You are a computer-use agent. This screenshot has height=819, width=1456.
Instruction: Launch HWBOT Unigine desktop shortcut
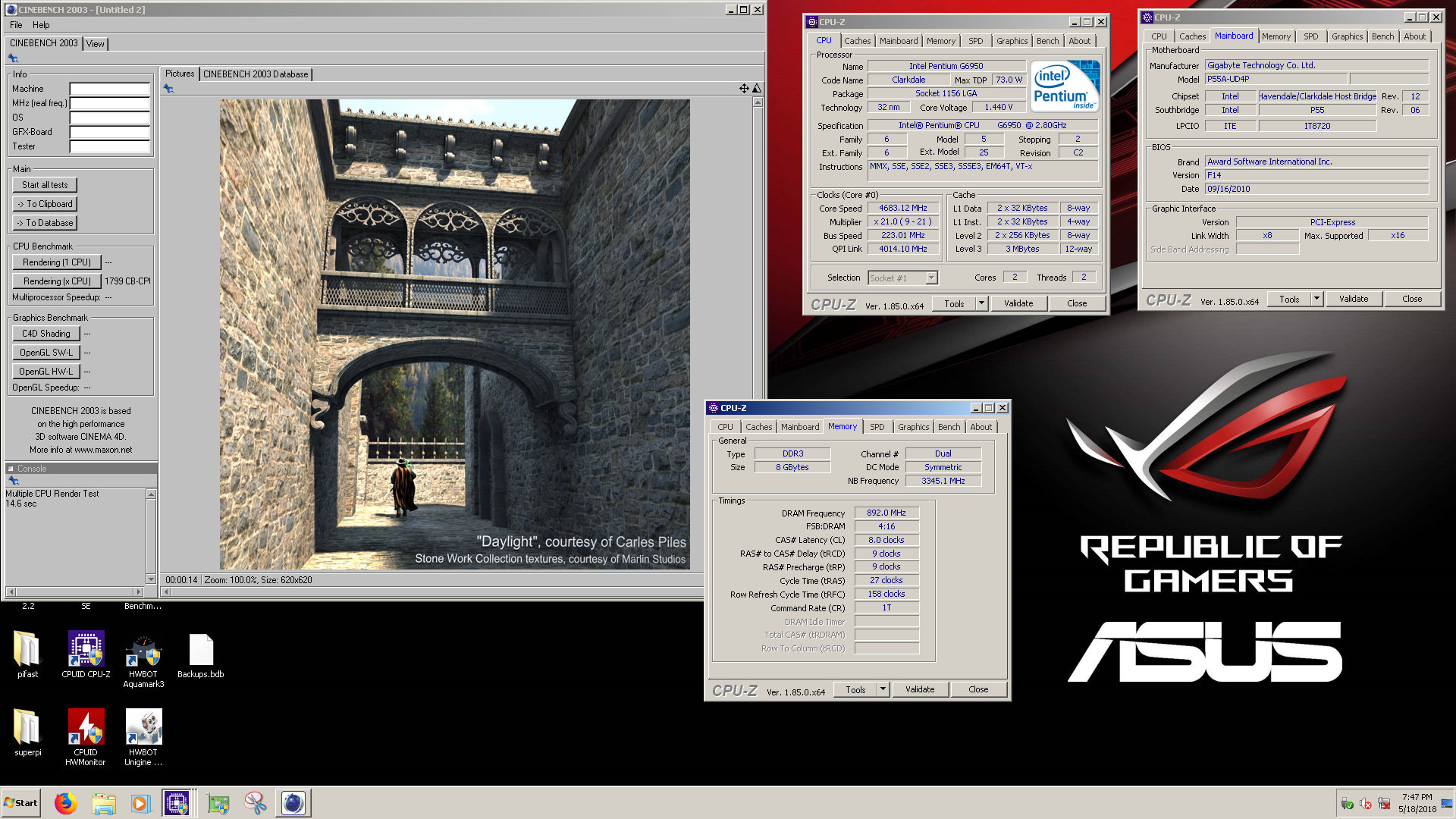[143, 738]
